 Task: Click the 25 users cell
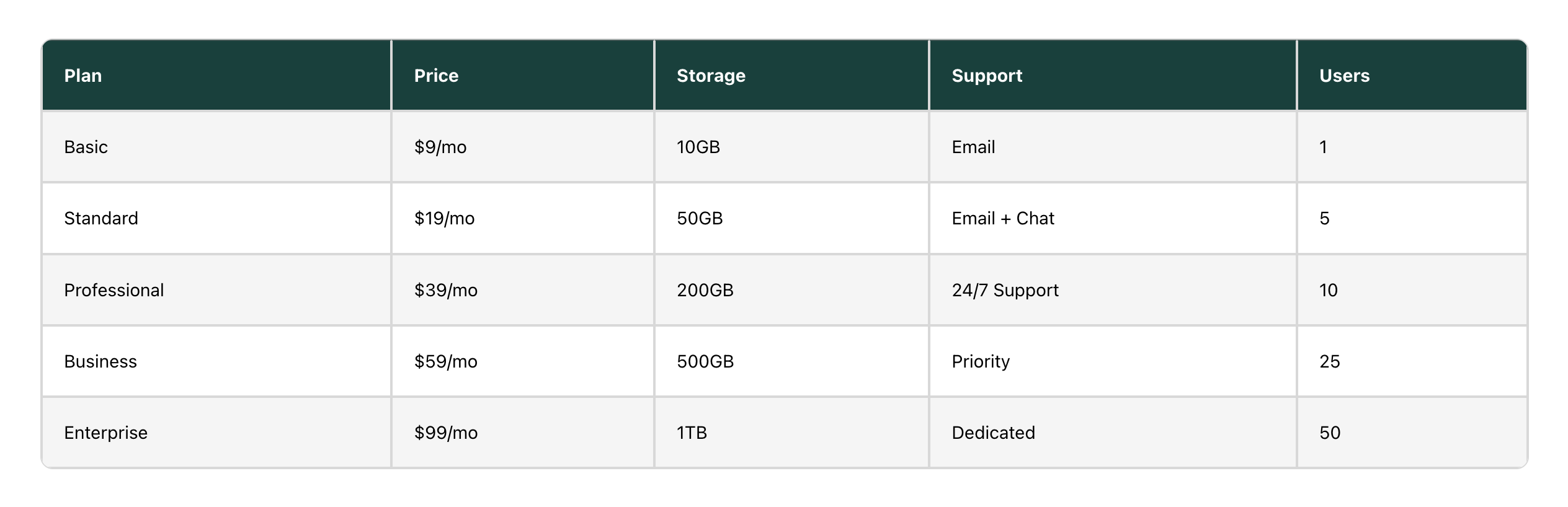(1412, 361)
